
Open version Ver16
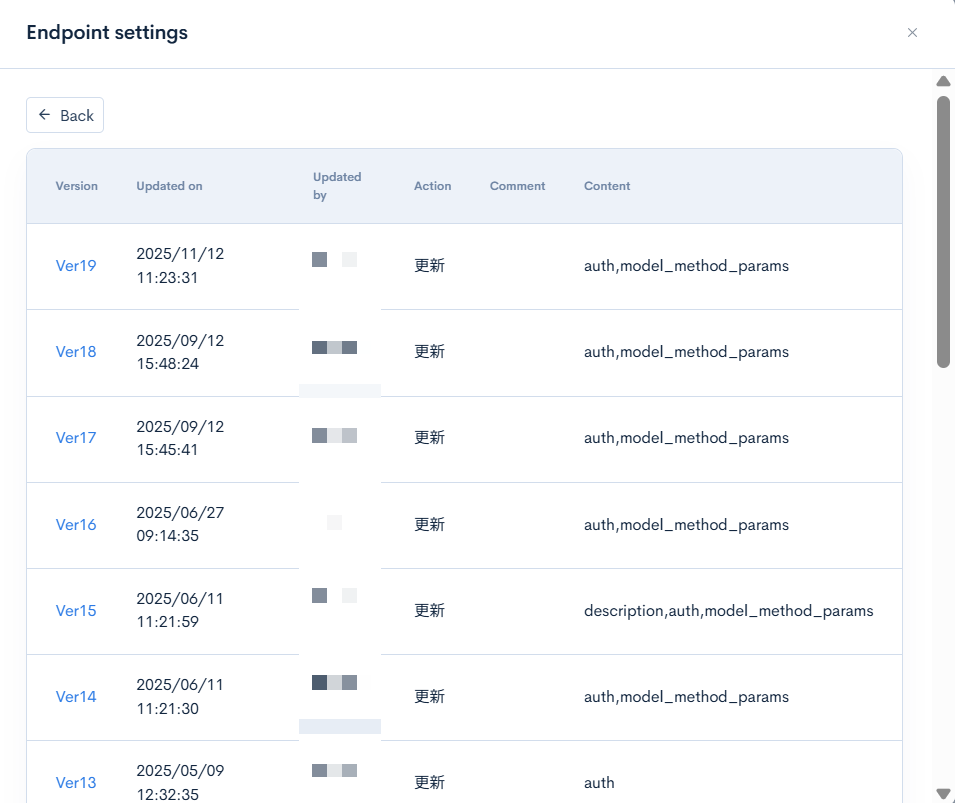(x=76, y=524)
